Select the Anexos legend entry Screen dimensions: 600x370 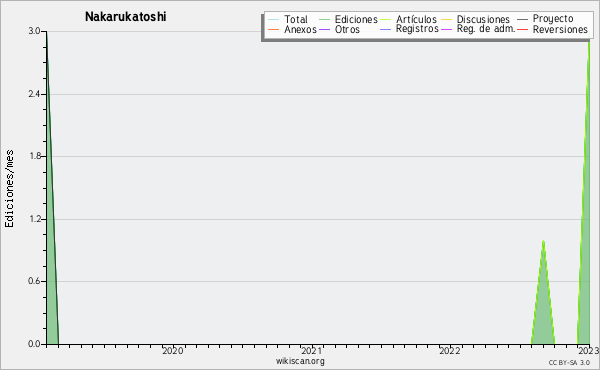click(300, 29)
